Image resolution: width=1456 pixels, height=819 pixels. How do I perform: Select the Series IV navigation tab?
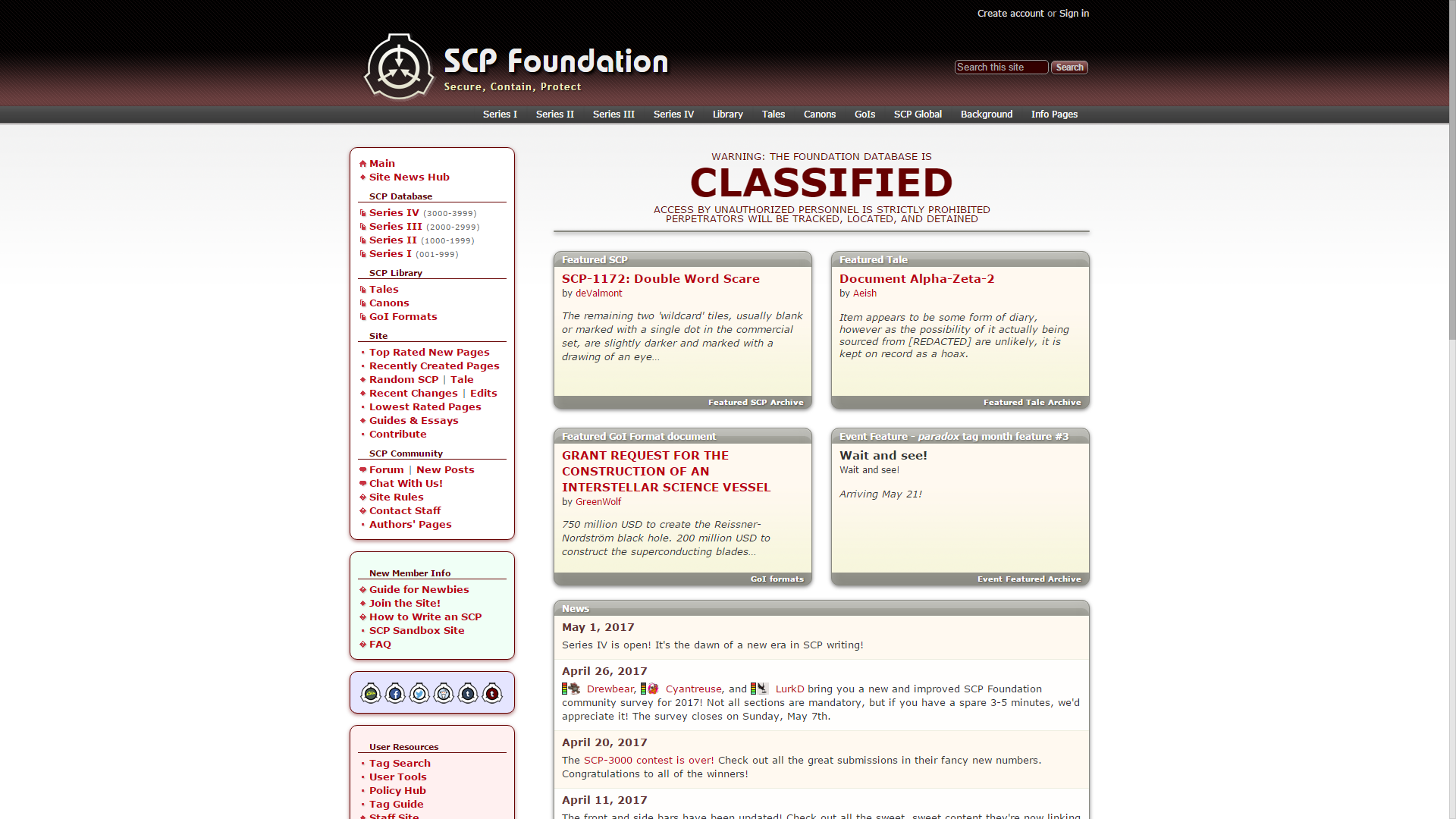point(672,114)
